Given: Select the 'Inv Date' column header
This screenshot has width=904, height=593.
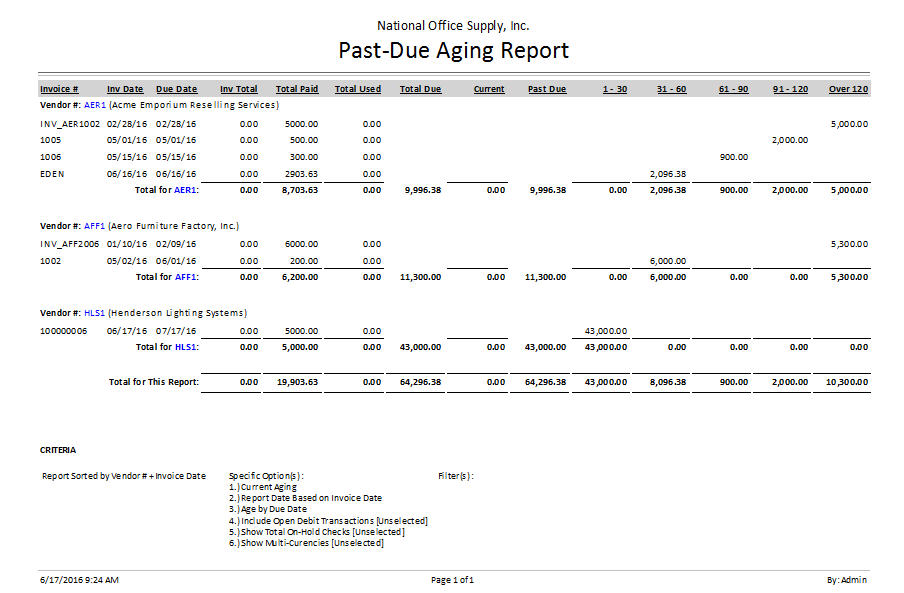Looking at the screenshot, I should 125,89.
